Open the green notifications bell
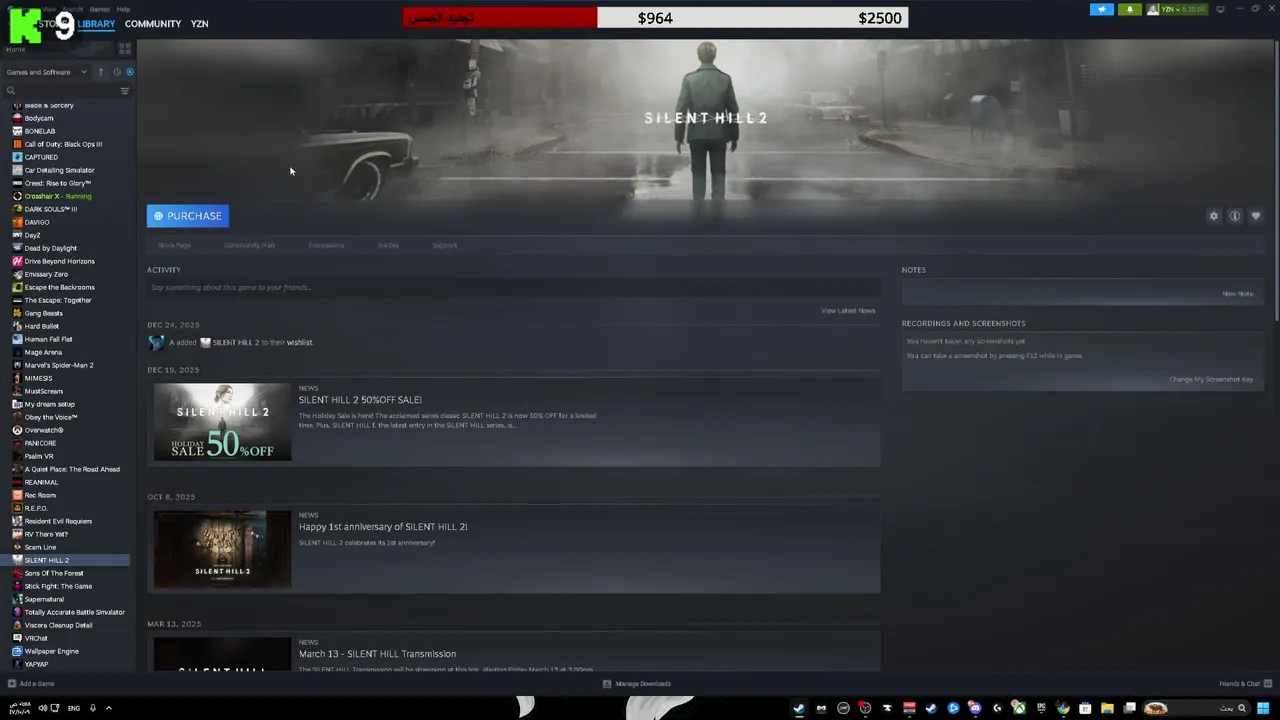Screen dimensions: 1280x720 [1130, 9]
